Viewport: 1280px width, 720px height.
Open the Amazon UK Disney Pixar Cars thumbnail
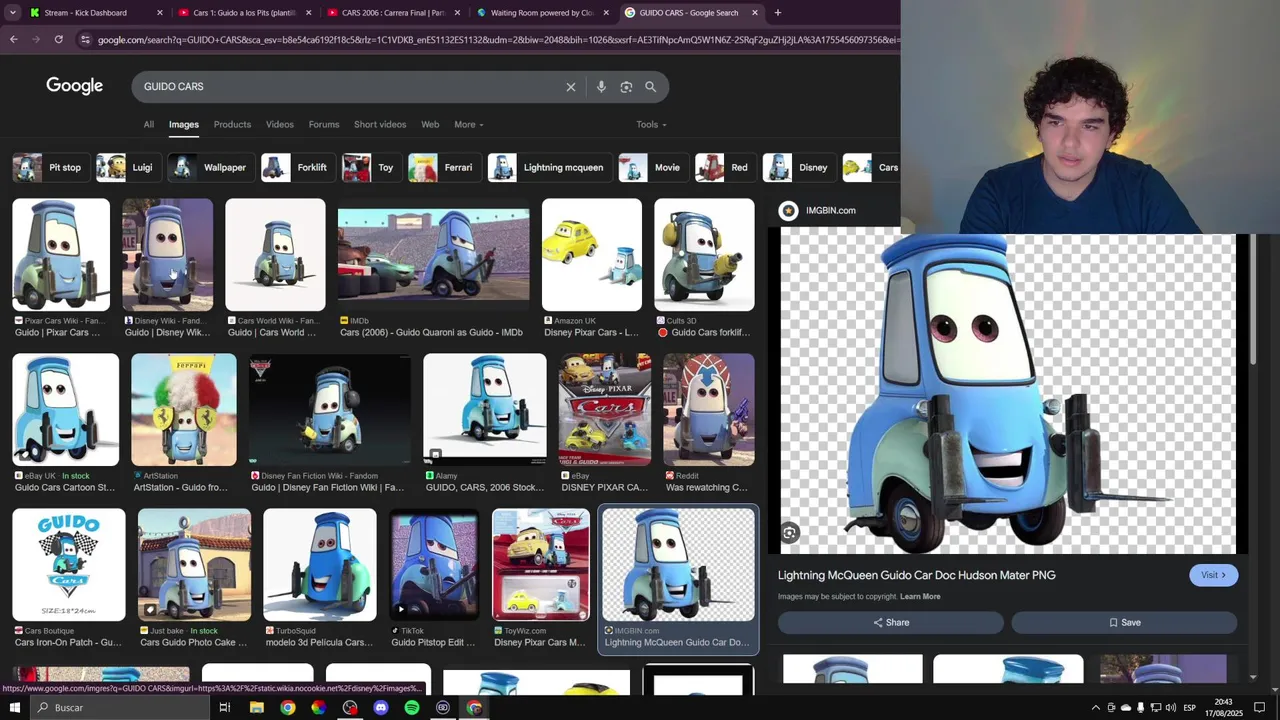coord(592,255)
